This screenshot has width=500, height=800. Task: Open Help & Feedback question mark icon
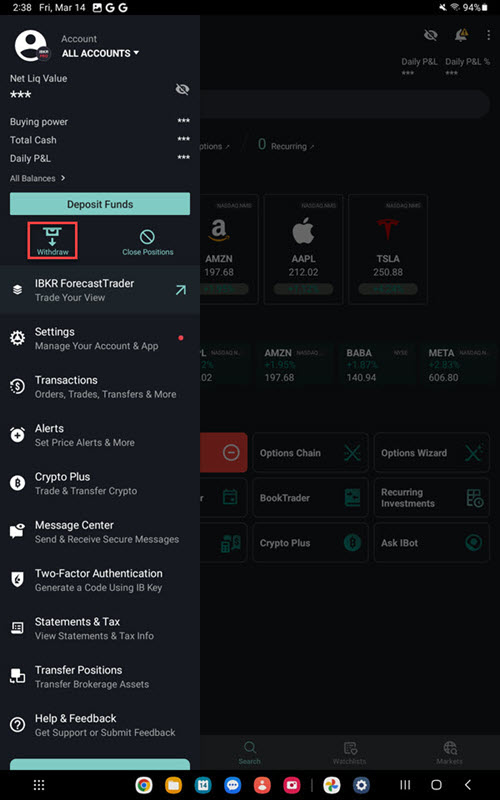point(17,724)
